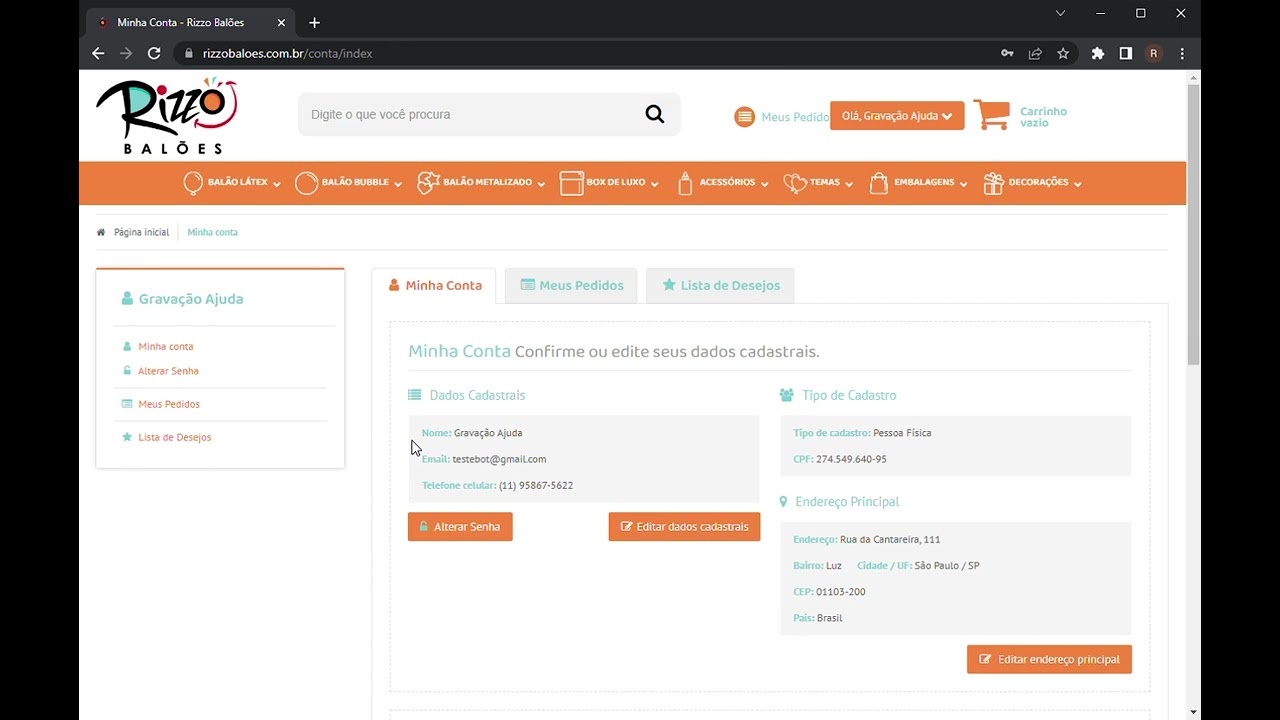
Task: Click the Gravação Ajuda sidebar heading
Action: pyautogui.click(x=191, y=299)
